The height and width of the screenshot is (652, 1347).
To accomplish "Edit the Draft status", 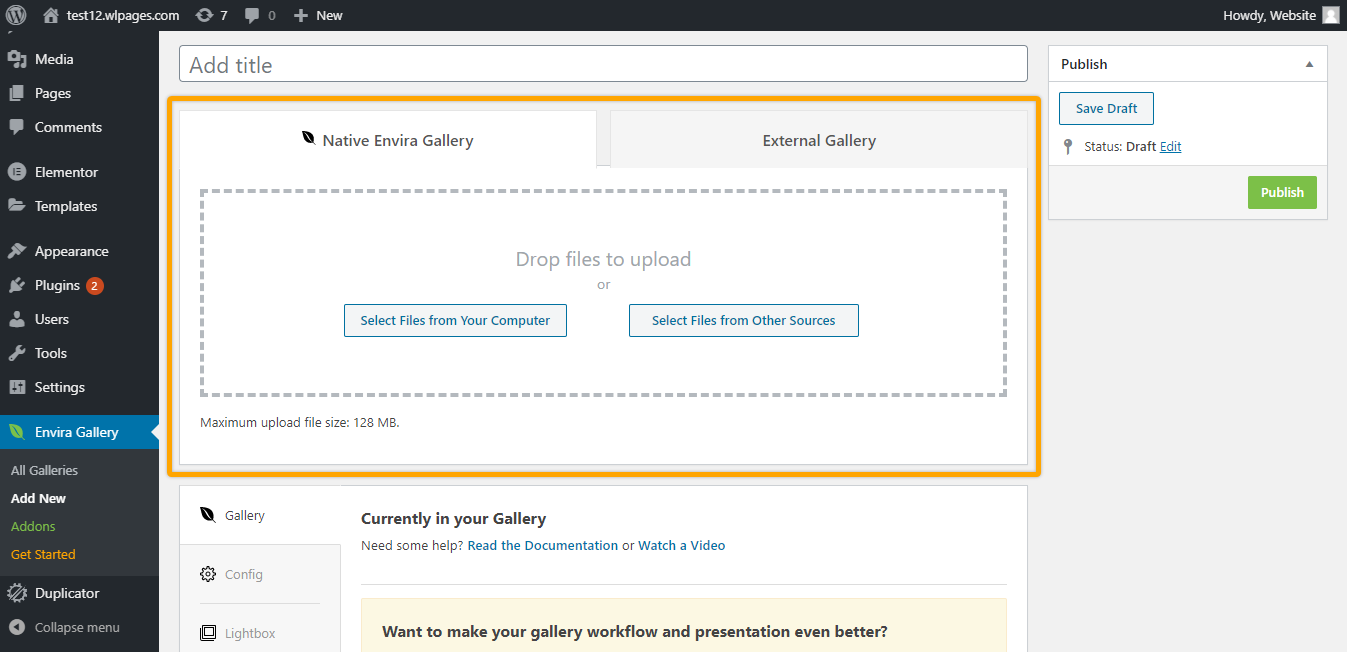I will point(1171,146).
